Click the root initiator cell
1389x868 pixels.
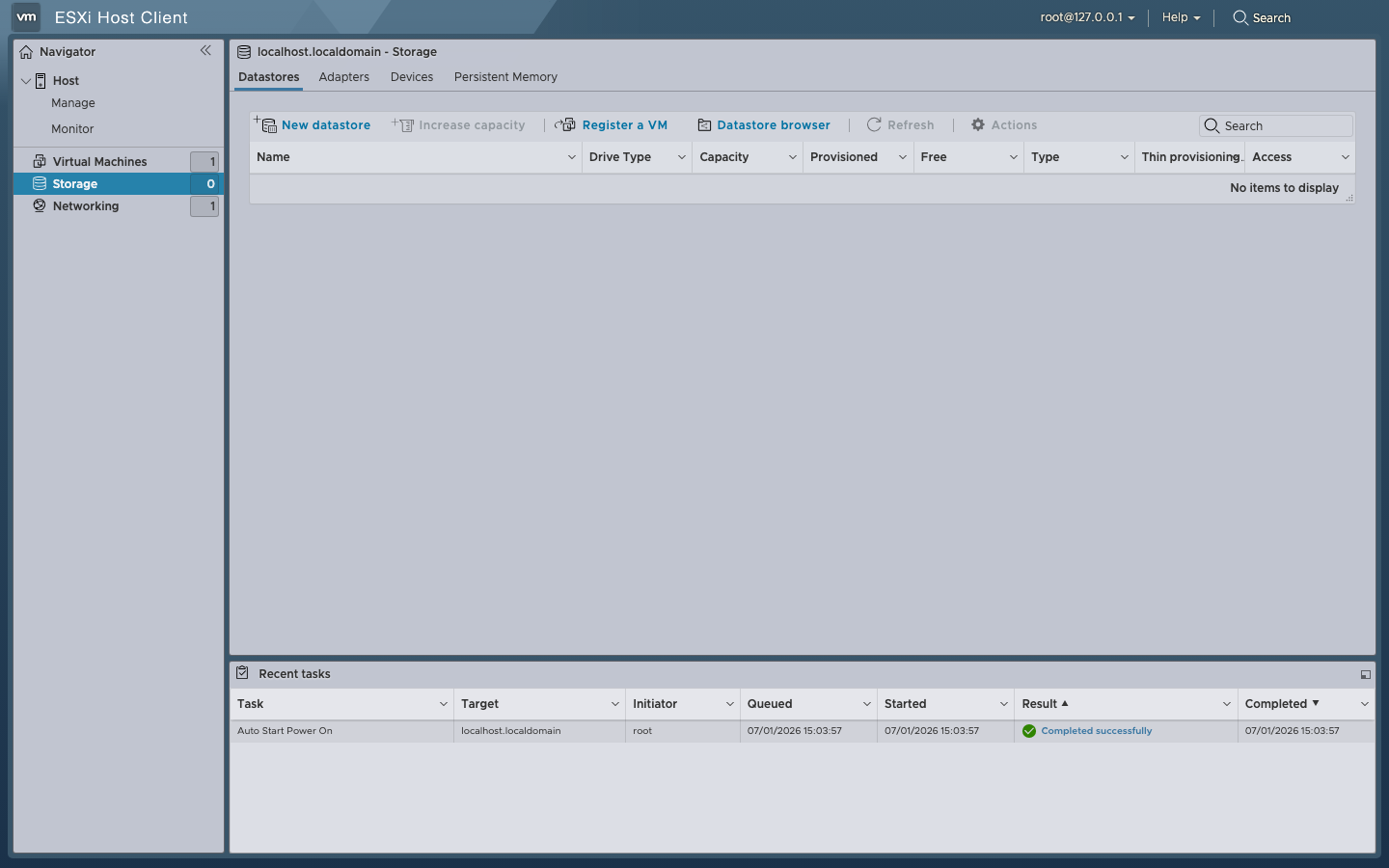click(683, 731)
